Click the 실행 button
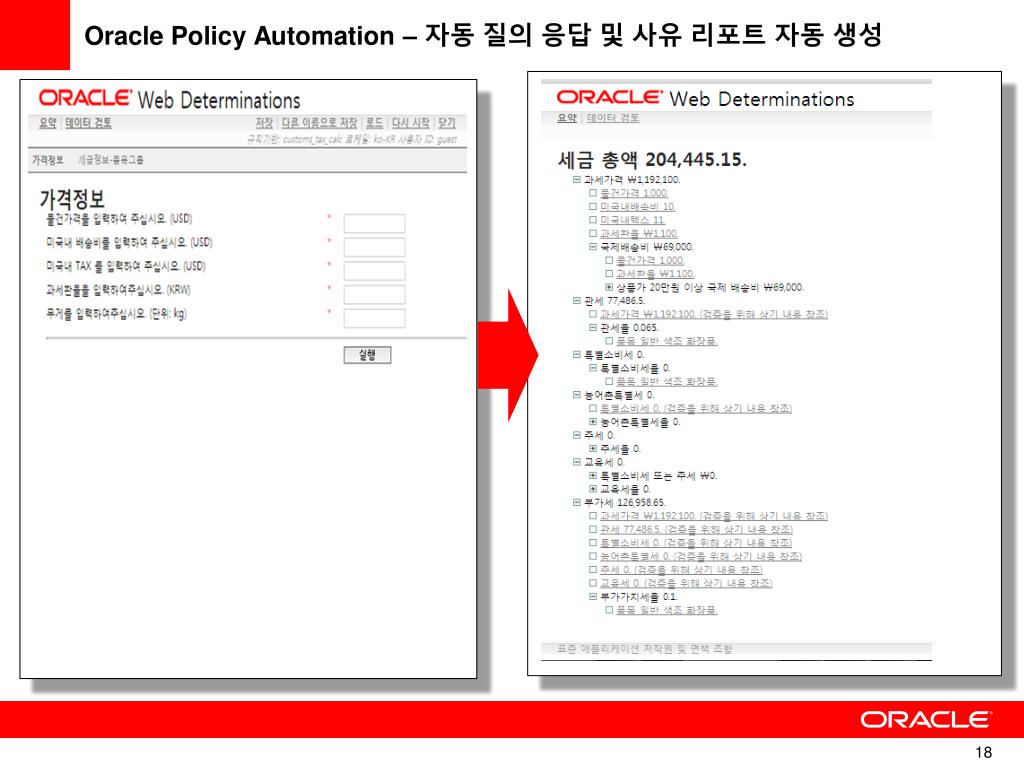Screen dimensions: 1024x768 pyautogui.click(x=367, y=355)
